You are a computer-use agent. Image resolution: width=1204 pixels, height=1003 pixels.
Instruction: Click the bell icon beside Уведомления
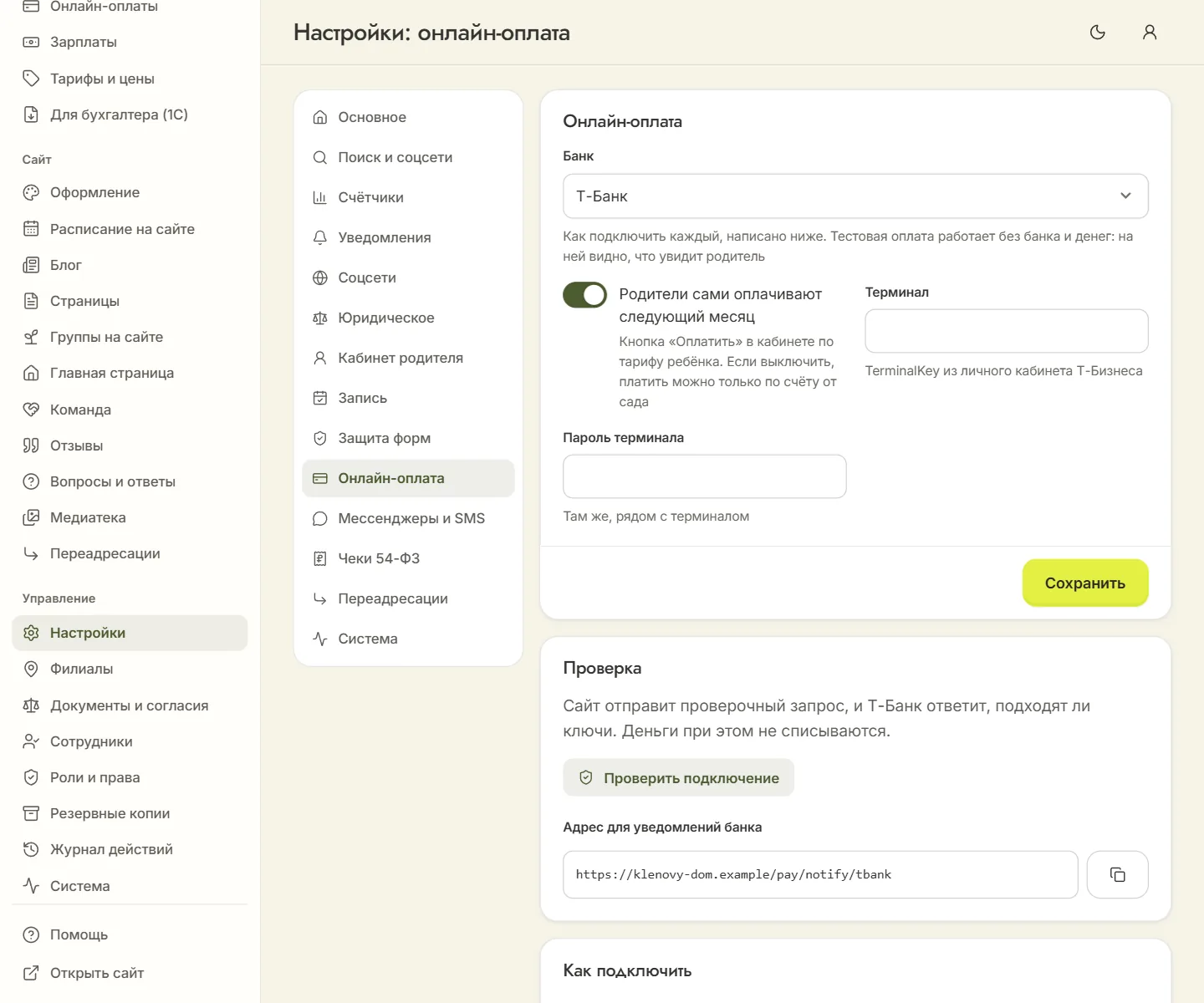(319, 237)
